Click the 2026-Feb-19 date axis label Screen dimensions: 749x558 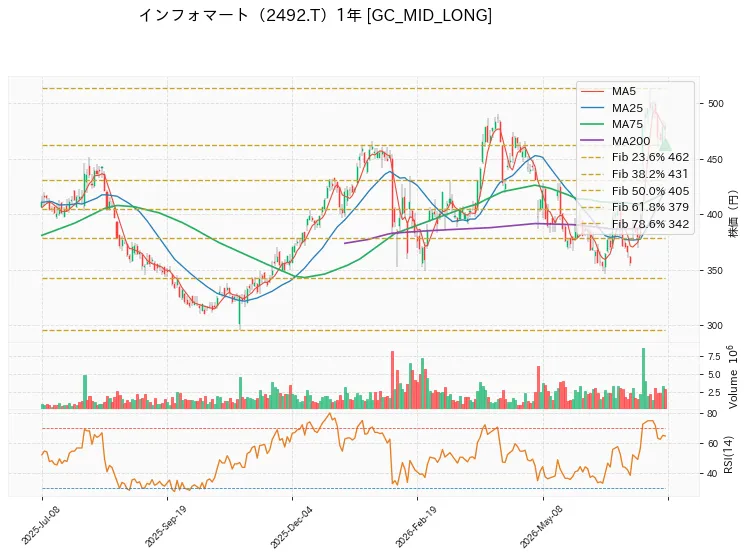(416, 527)
